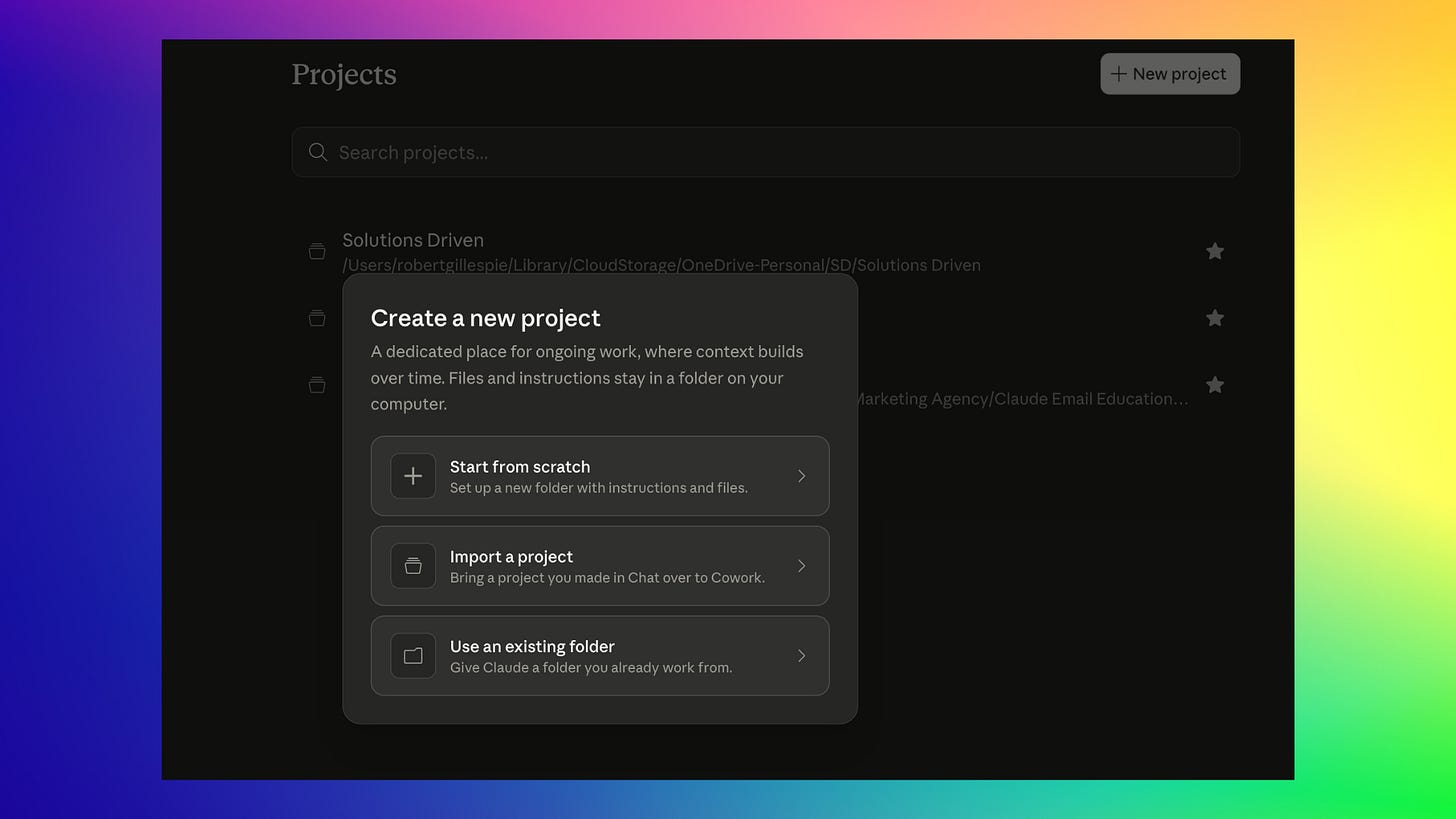Click the project icon beside Solutions Driven
1456x819 pixels.
tap(317, 252)
